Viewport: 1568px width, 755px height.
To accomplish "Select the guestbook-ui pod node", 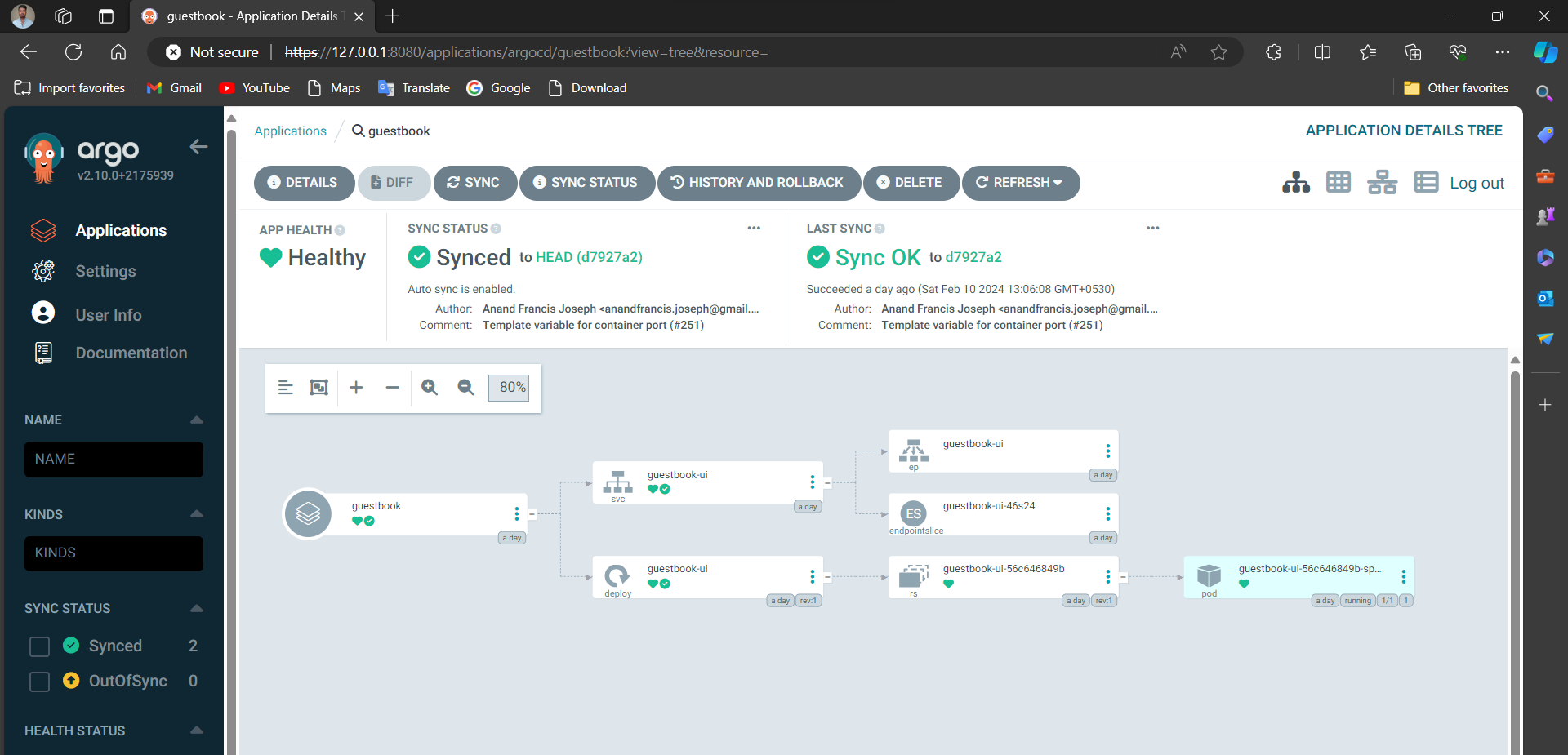I will click(x=1298, y=577).
